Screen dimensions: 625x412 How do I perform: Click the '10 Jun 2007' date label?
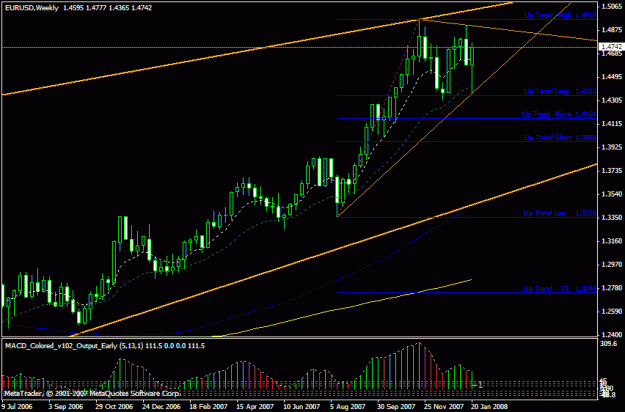click(x=302, y=407)
